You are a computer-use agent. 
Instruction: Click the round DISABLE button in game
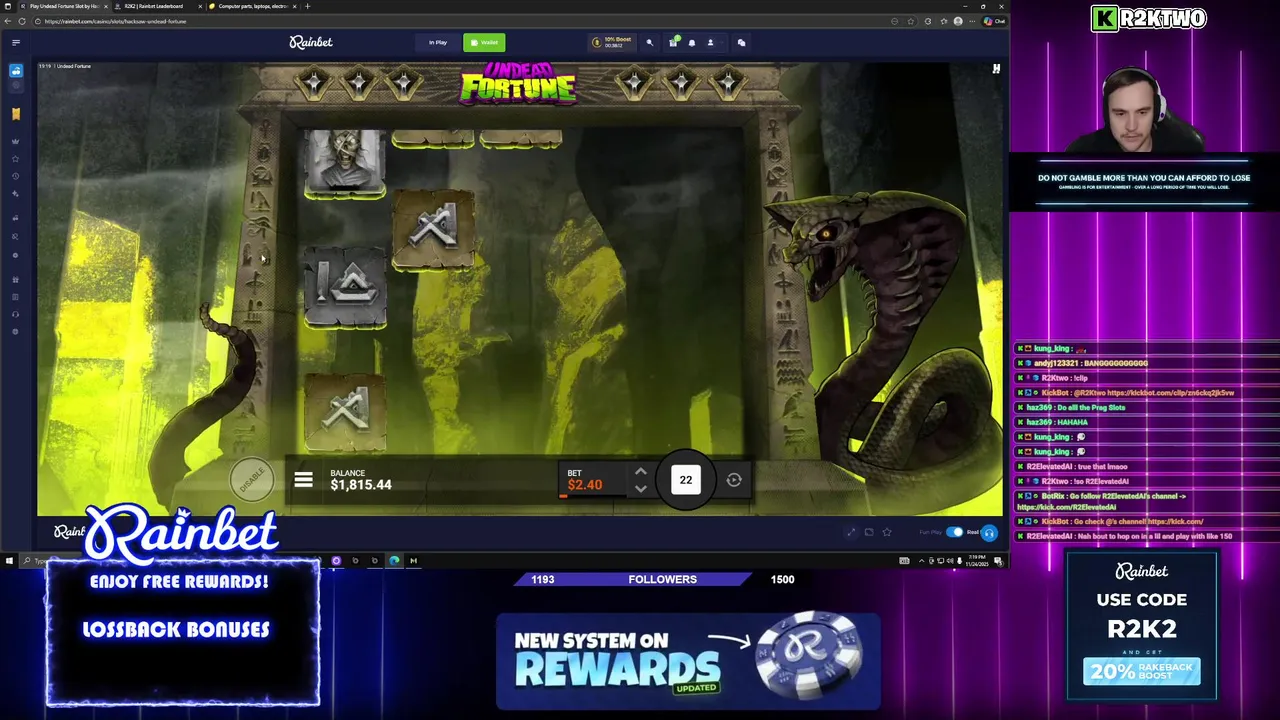[x=251, y=479]
